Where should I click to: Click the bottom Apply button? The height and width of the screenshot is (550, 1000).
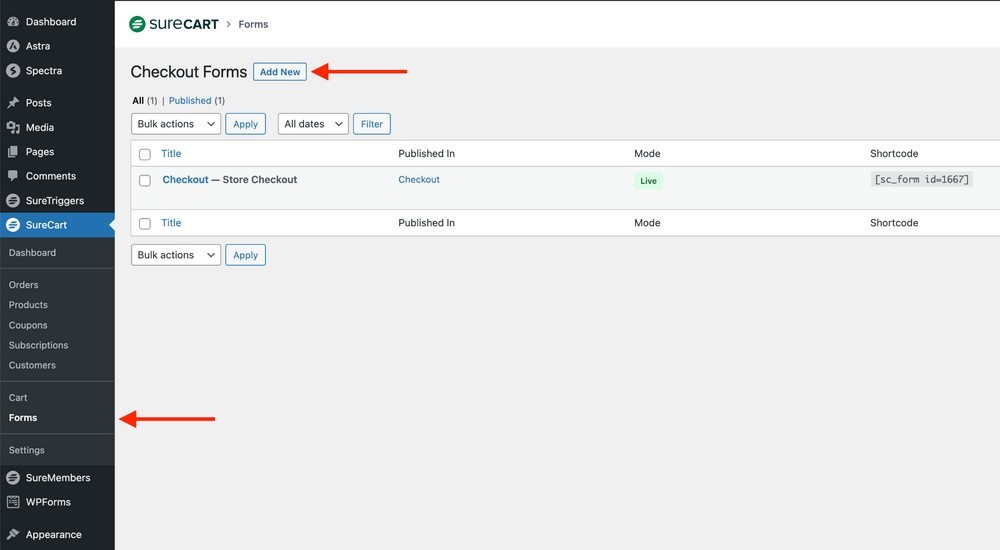tap(246, 255)
